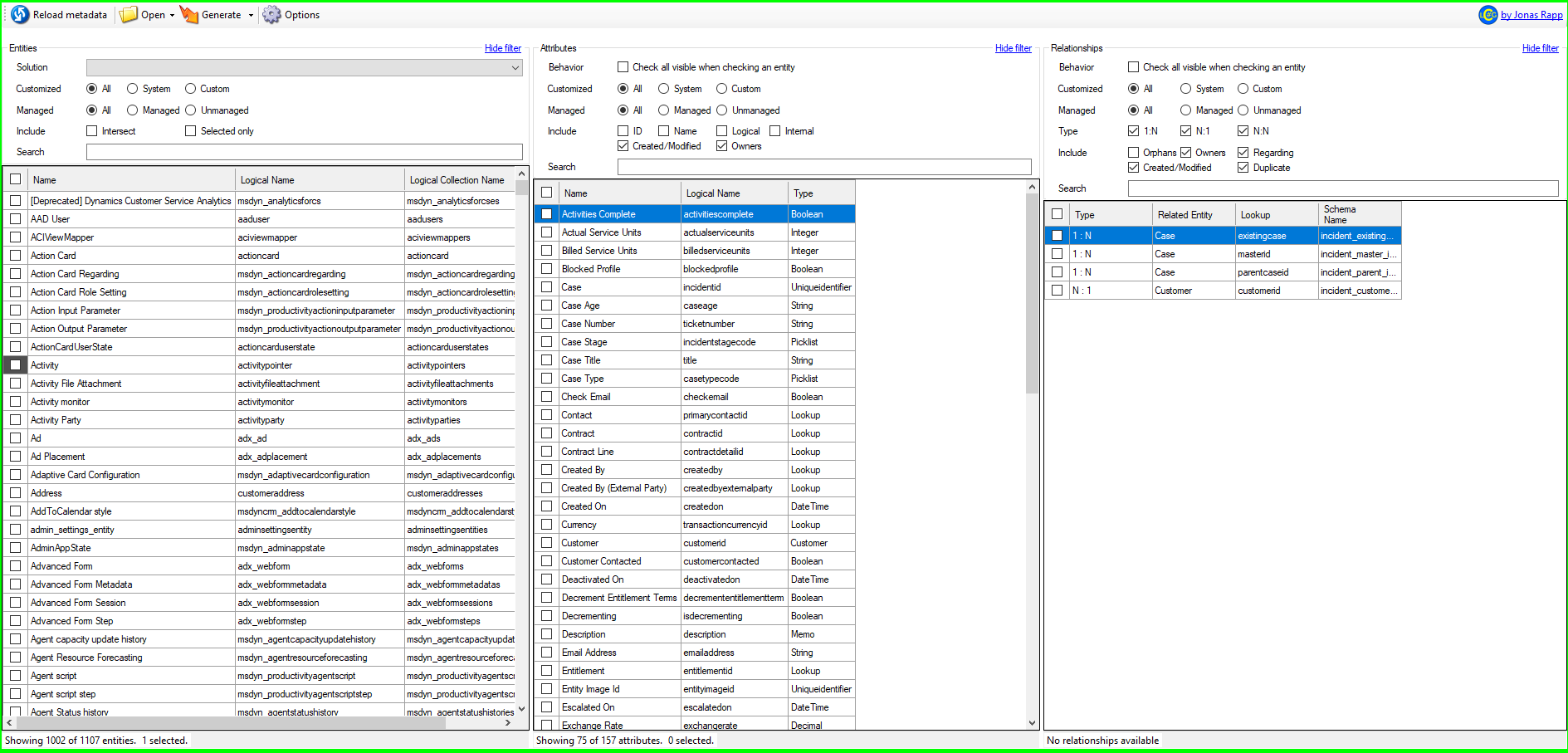This screenshot has height=753, width=1568.
Task: Open the Solution combo box
Action: tap(304, 67)
